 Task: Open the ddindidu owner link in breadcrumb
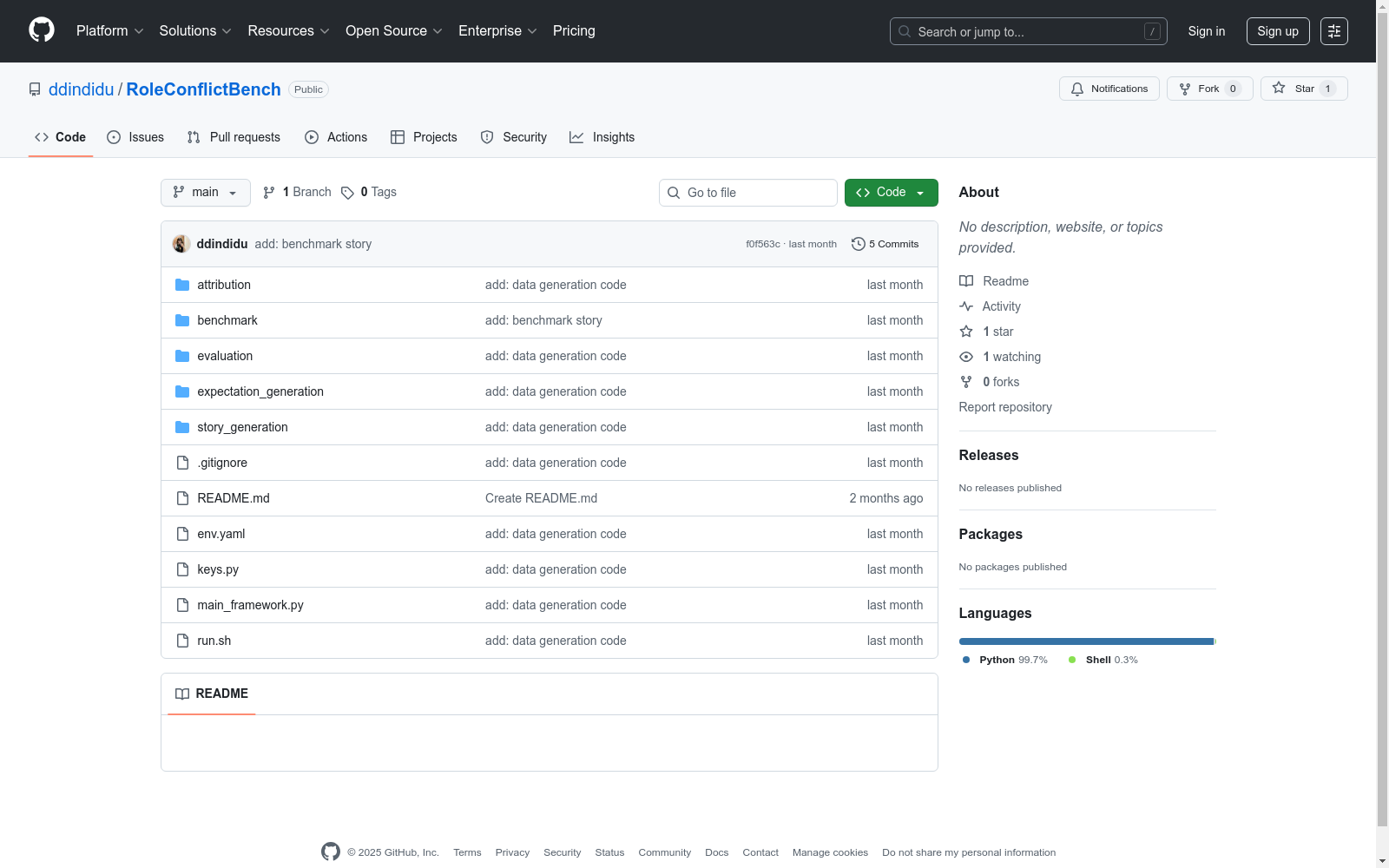pyautogui.click(x=82, y=89)
